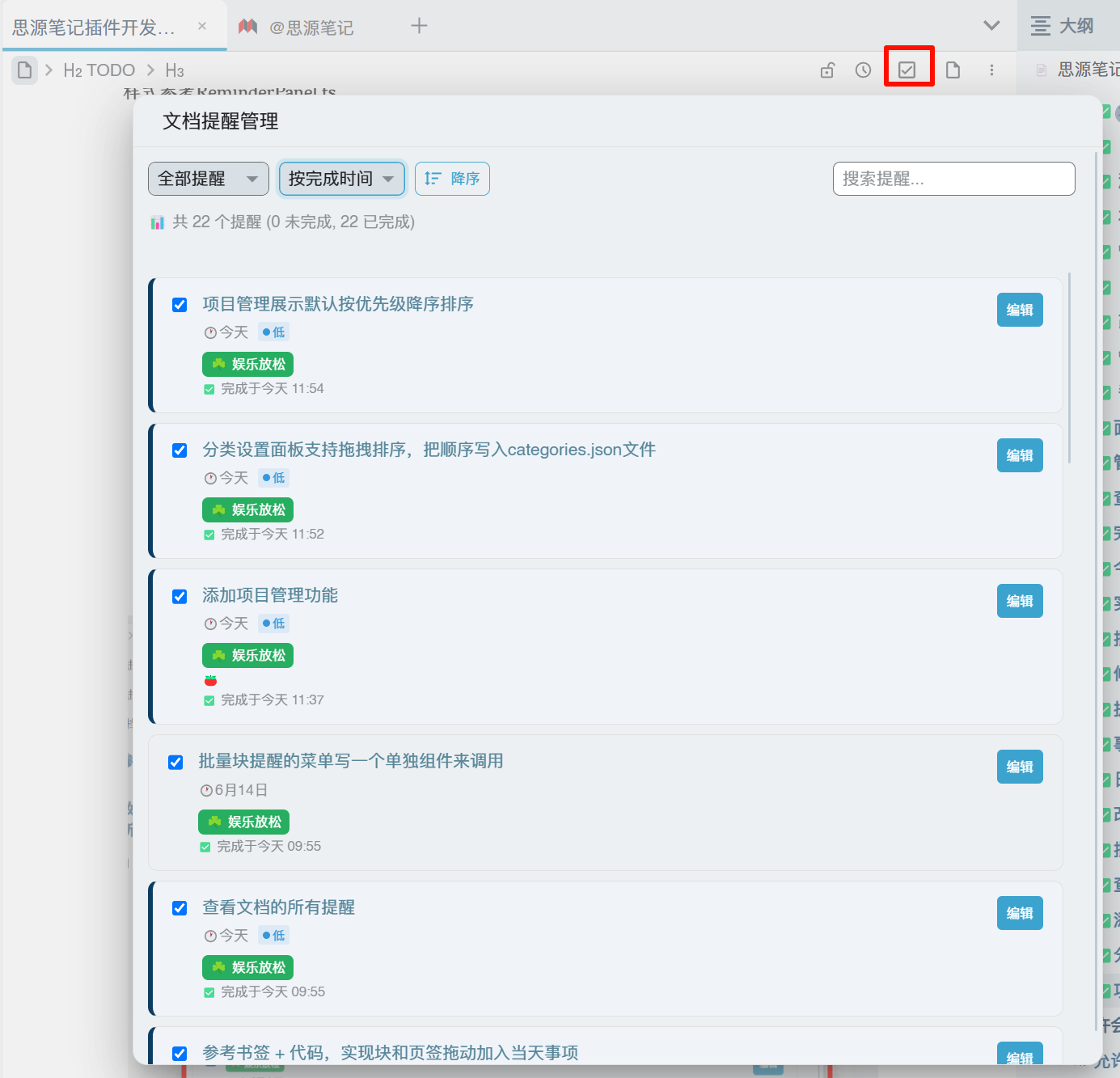Click the plus icon to open new tab
The image size is (1120, 1078).
pos(419,26)
